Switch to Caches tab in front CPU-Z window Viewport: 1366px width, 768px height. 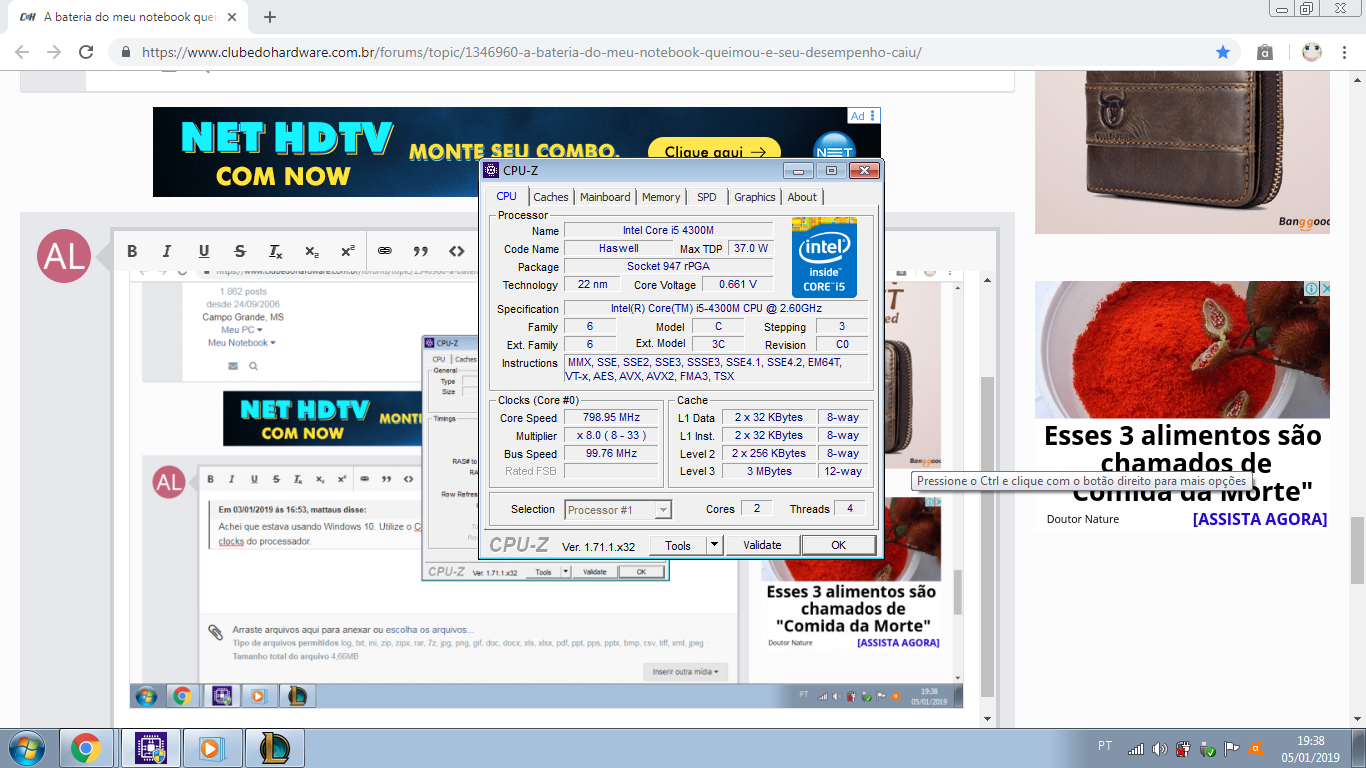tap(551, 197)
